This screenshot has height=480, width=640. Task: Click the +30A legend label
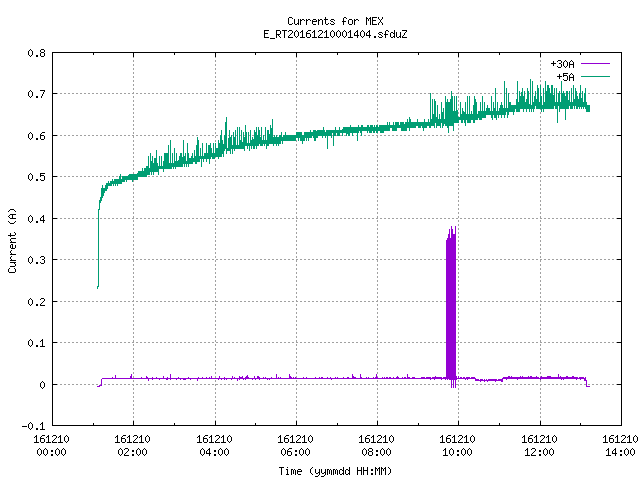pyautogui.click(x=562, y=64)
